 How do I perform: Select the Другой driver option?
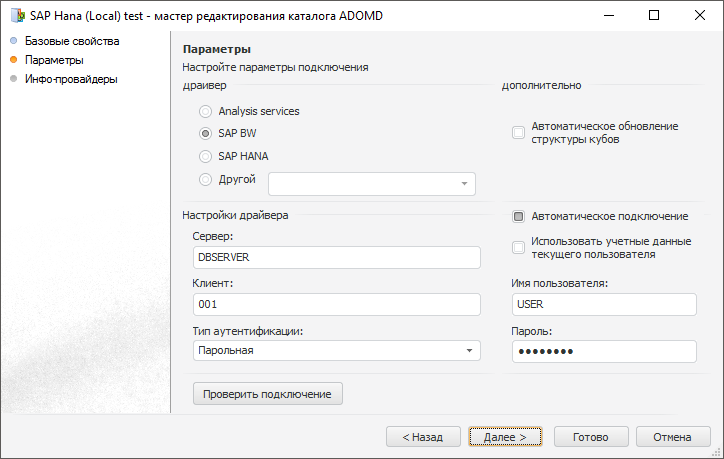(x=206, y=180)
